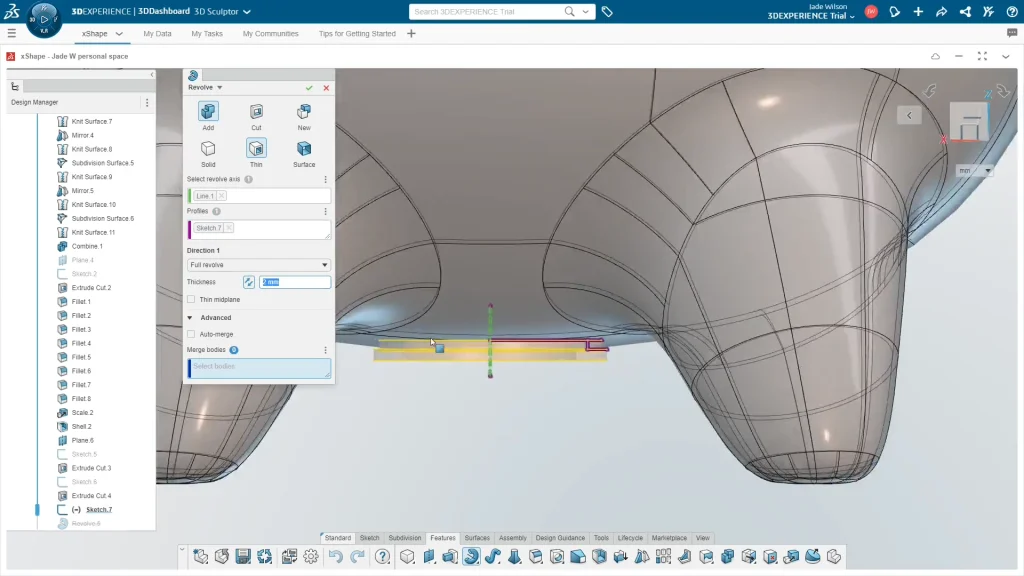The image size is (1024, 576).
Task: Enable the Thin midplane checkbox
Action: point(192,299)
